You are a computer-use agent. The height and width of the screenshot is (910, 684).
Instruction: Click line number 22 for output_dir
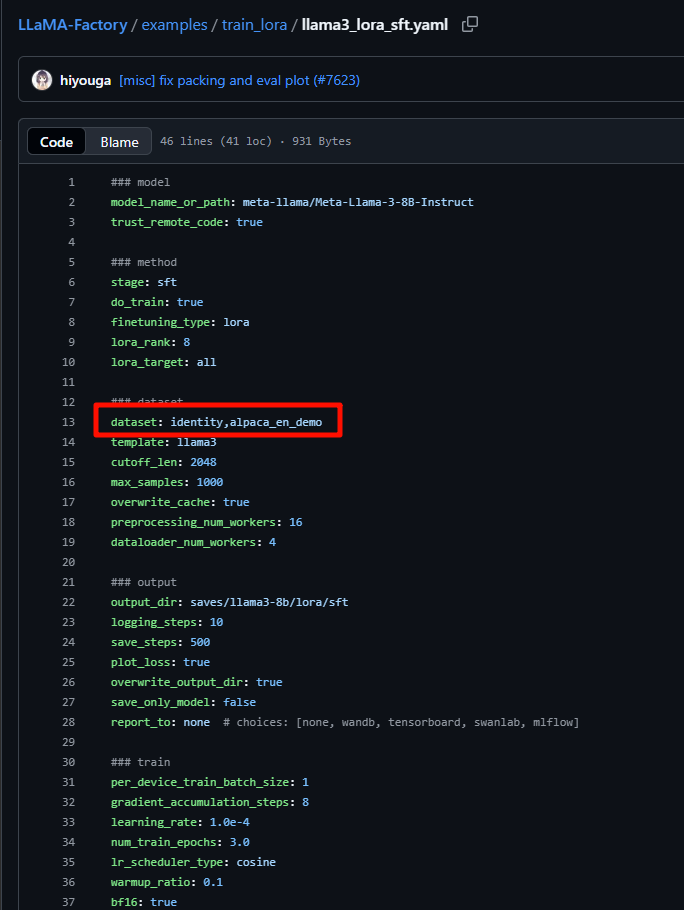68,602
